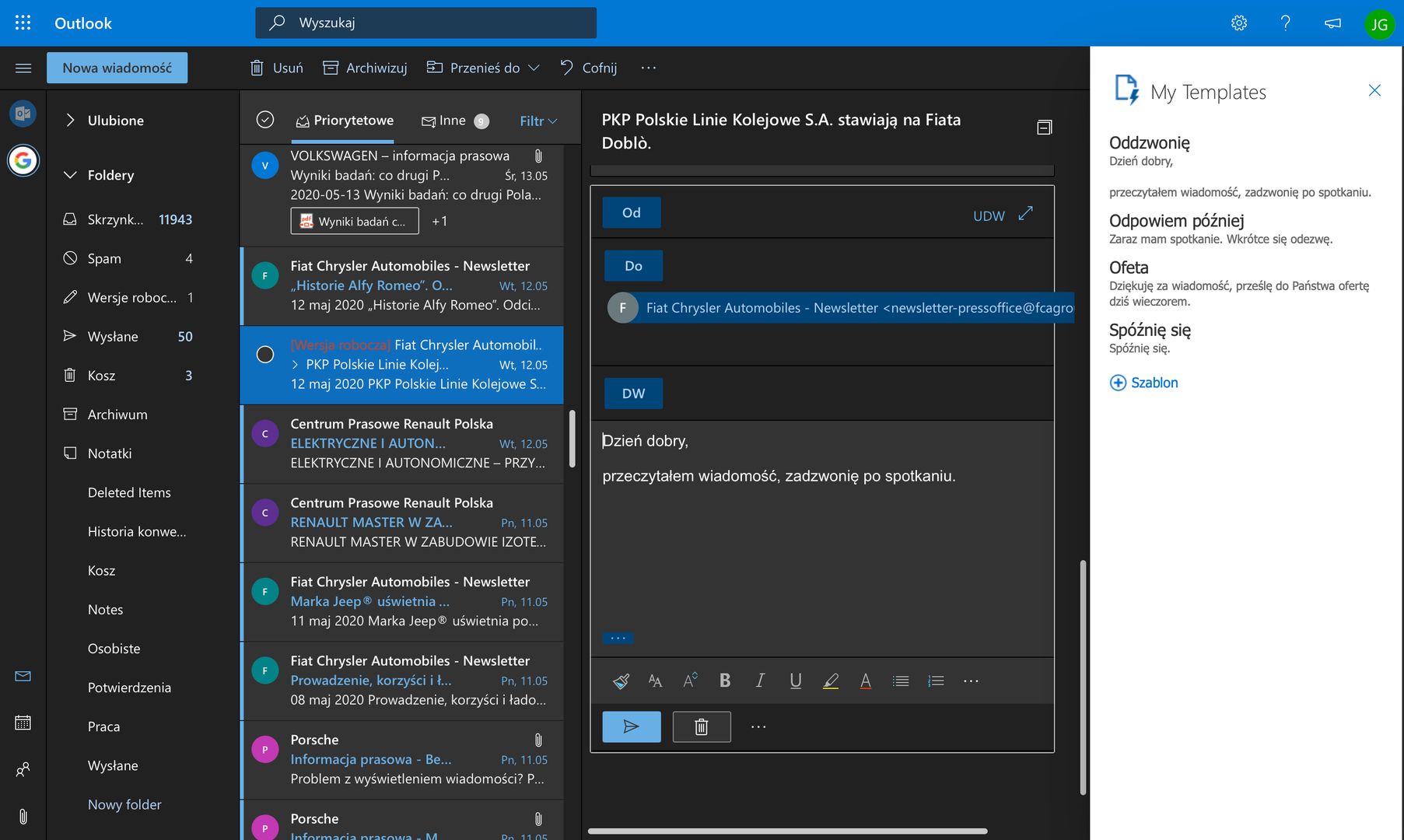Switch to Priorytetowe tab
The image size is (1404, 840).
tap(345, 121)
